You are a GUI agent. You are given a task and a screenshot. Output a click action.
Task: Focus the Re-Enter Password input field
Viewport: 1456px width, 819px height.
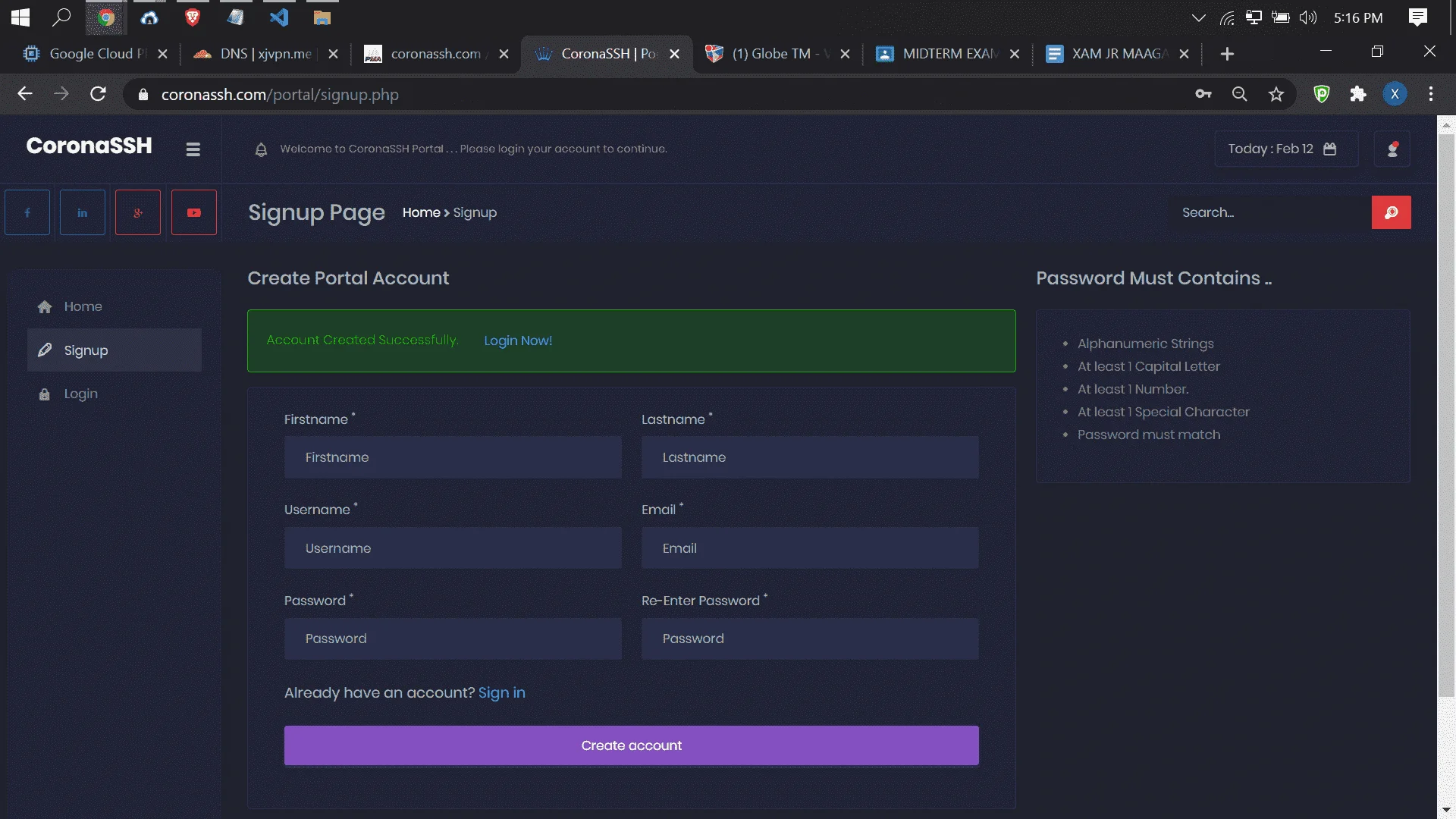coord(810,639)
